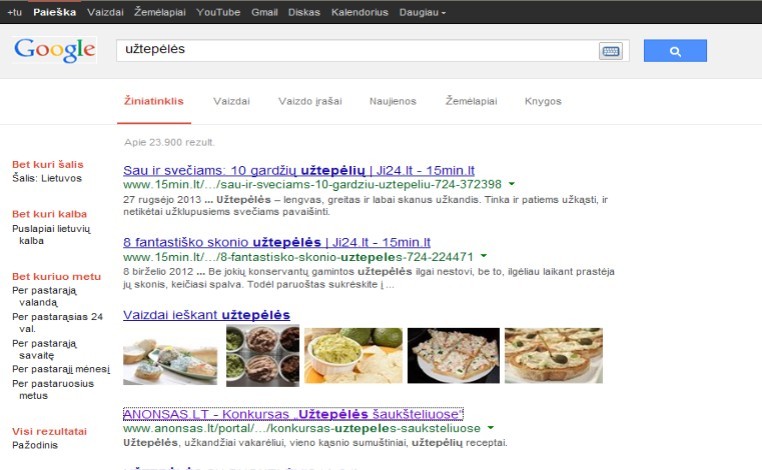The image size is (762, 470).
Task: Filter results 'Per pastaruosius metus'
Action: pos(52,389)
